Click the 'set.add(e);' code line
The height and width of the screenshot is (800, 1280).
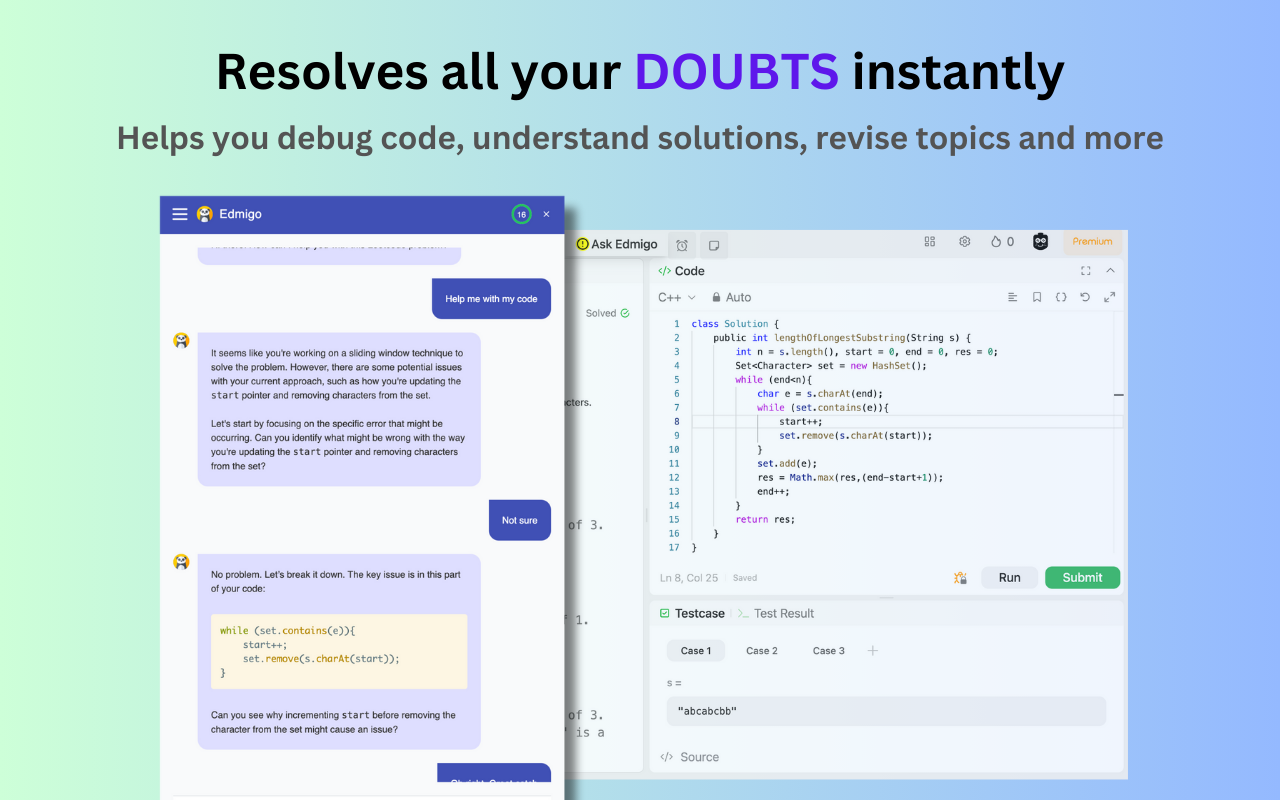pos(787,463)
